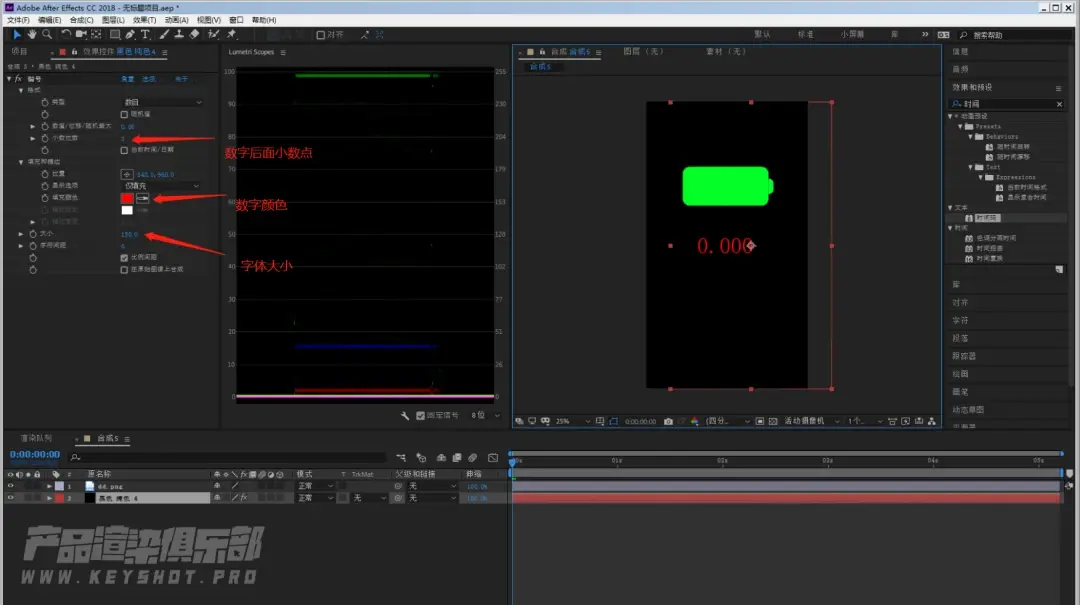Image resolution: width=1080 pixels, height=605 pixels.
Task: Open the 文件(F) menu
Action: [19, 20]
